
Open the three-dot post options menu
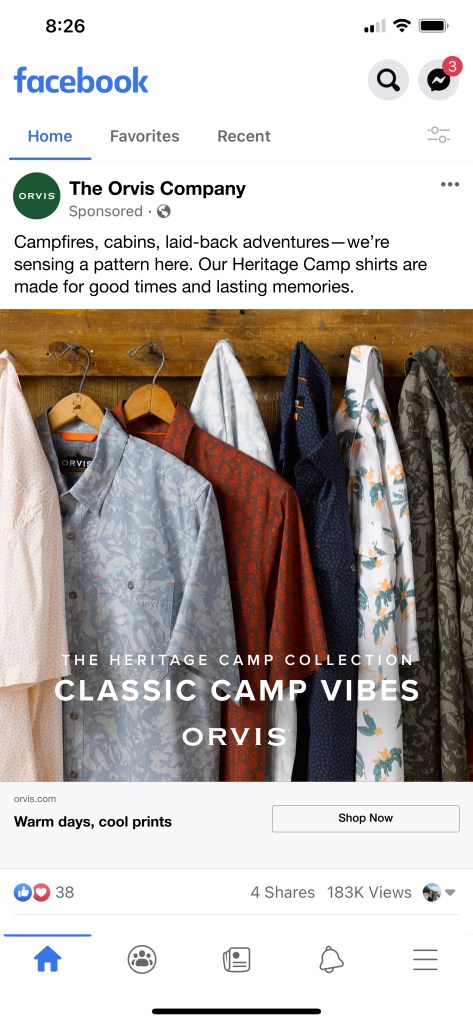coord(449,185)
